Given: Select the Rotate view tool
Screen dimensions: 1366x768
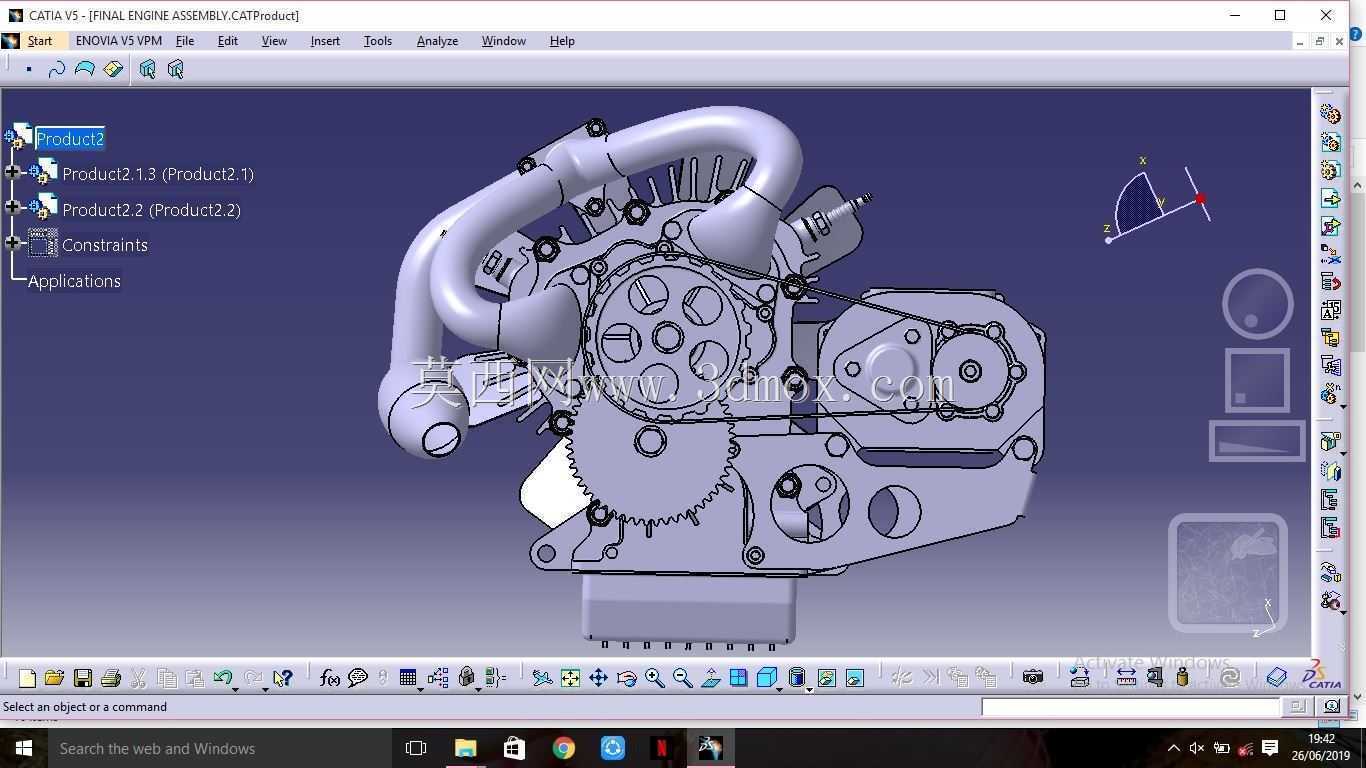Looking at the screenshot, I should pos(626,678).
